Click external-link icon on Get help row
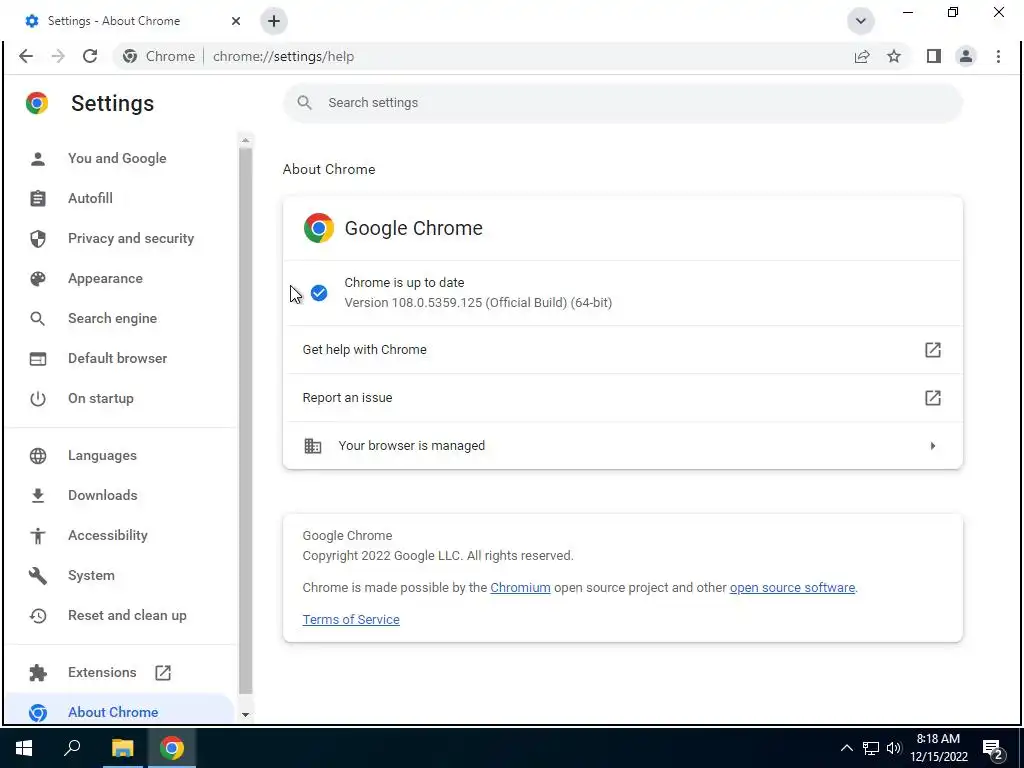The height and width of the screenshot is (768, 1024). tap(933, 349)
